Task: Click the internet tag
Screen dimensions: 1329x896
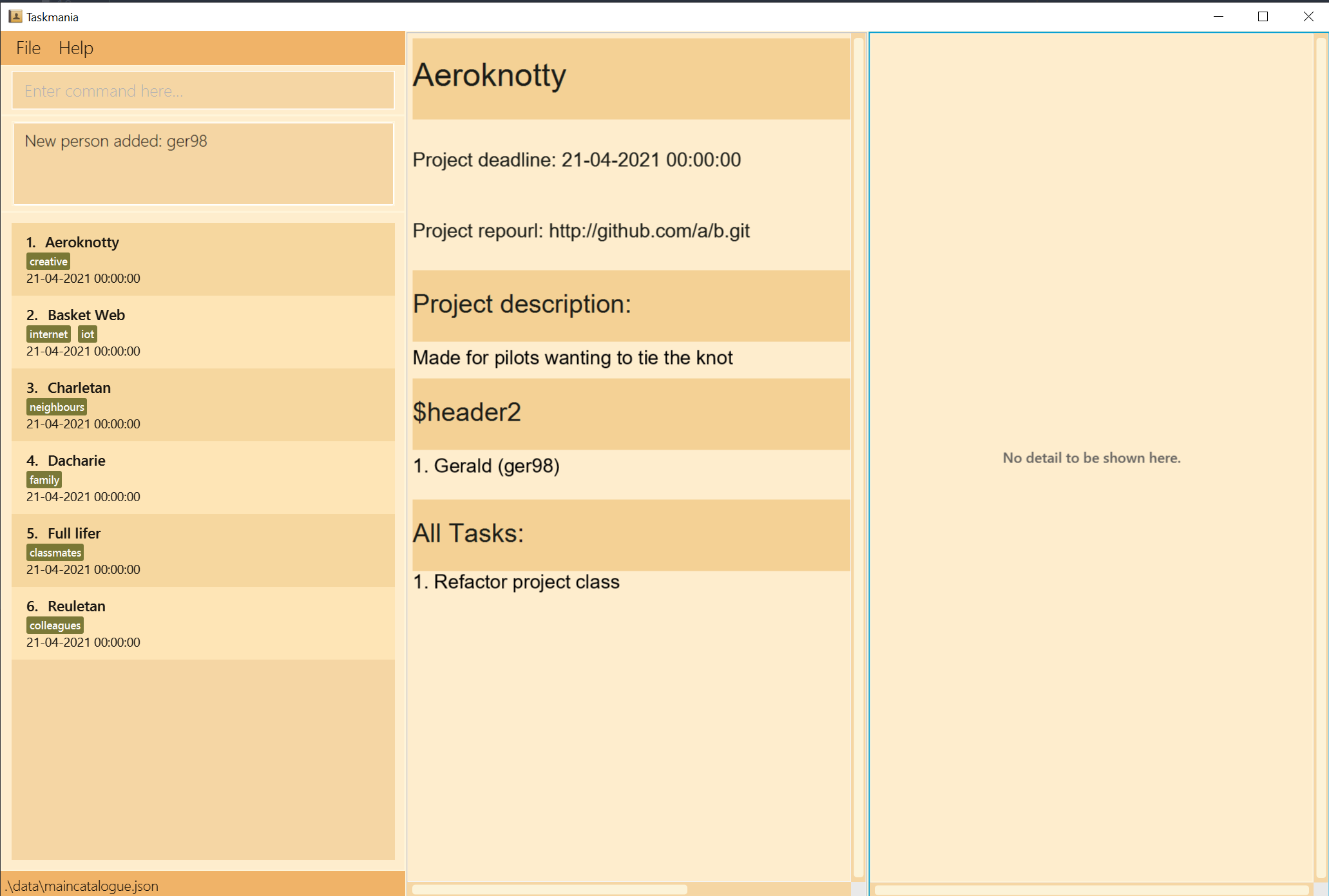Action: (x=48, y=334)
